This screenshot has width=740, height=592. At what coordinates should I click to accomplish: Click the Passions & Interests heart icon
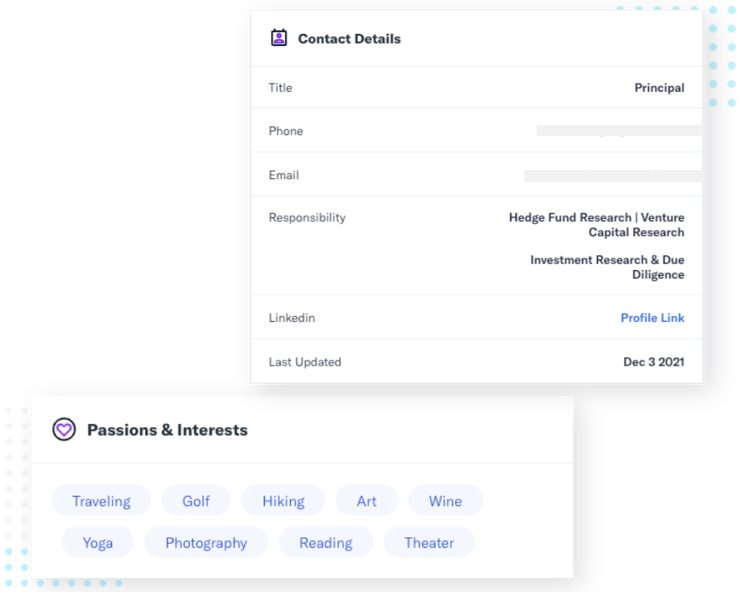64,430
